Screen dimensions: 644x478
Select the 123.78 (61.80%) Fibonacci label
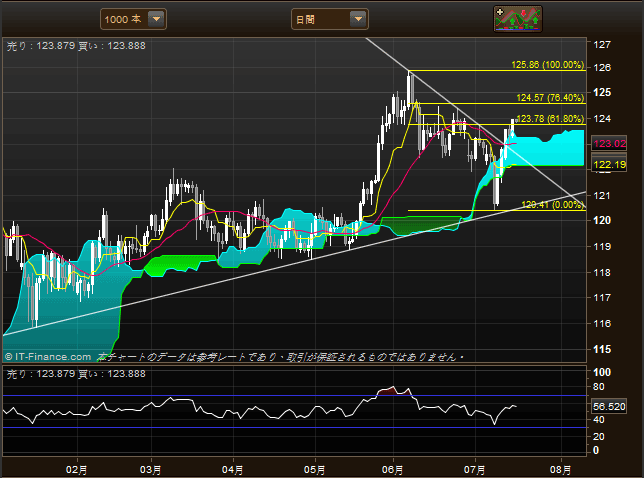550,119
